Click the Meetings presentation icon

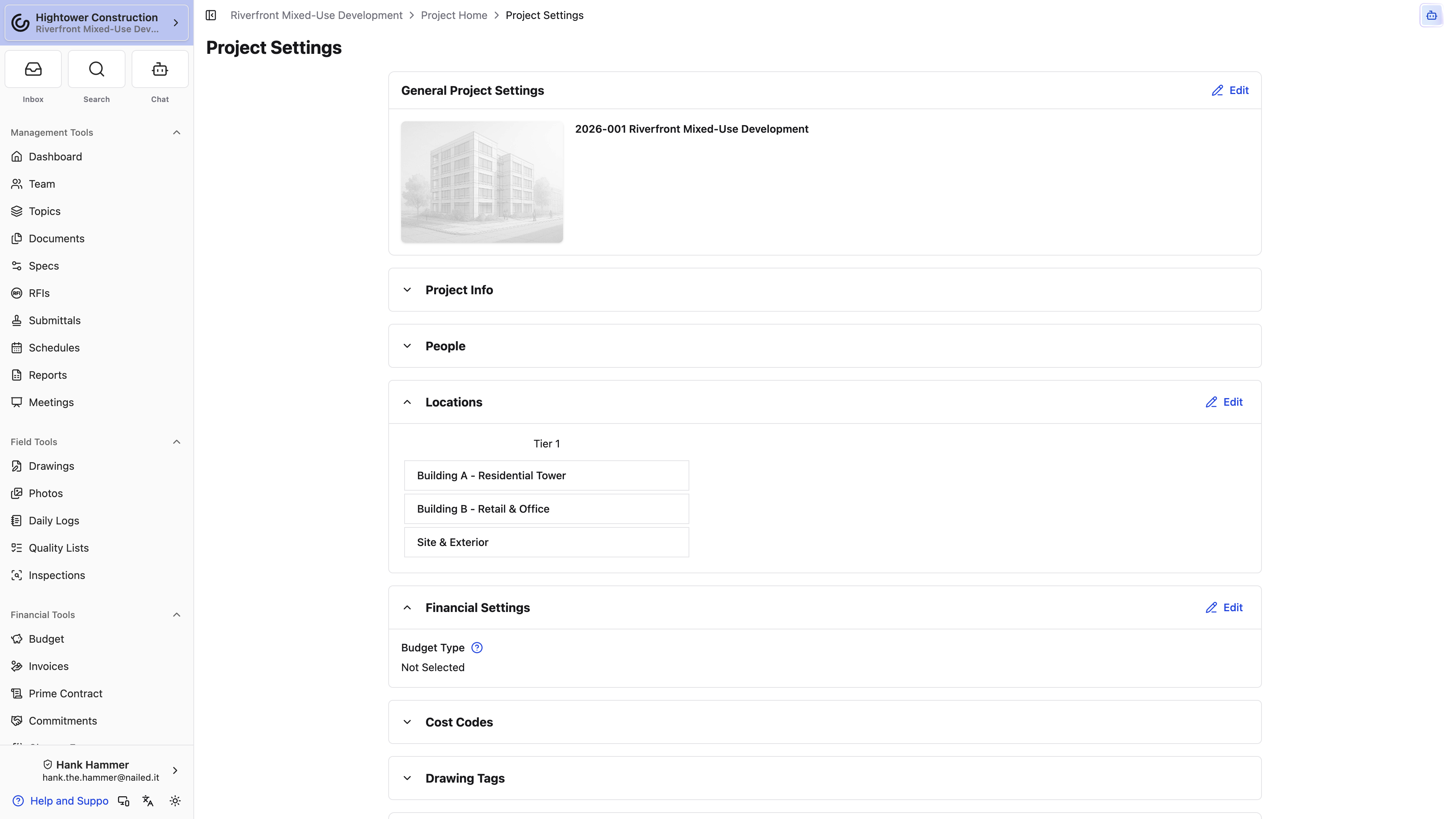click(x=17, y=402)
